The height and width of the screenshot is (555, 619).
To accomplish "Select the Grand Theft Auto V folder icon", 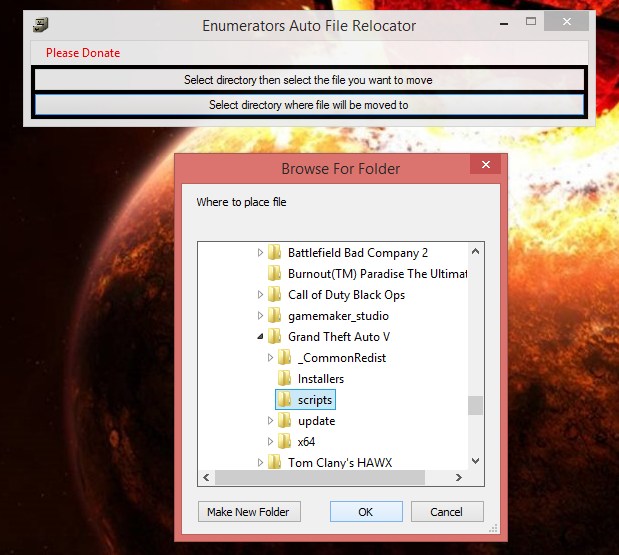I will (x=274, y=337).
